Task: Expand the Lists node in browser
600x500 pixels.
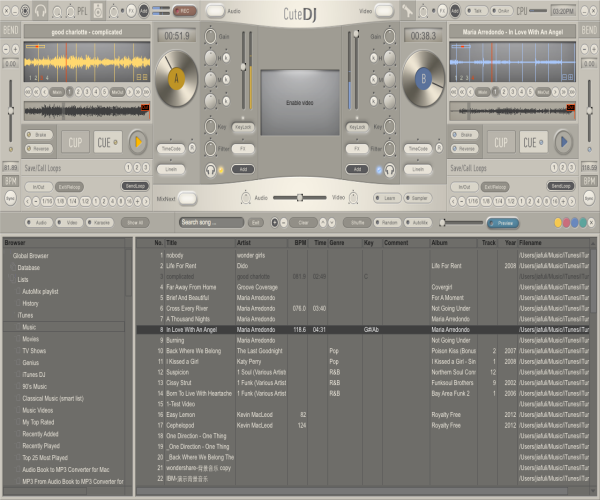Action: click(x=22, y=280)
